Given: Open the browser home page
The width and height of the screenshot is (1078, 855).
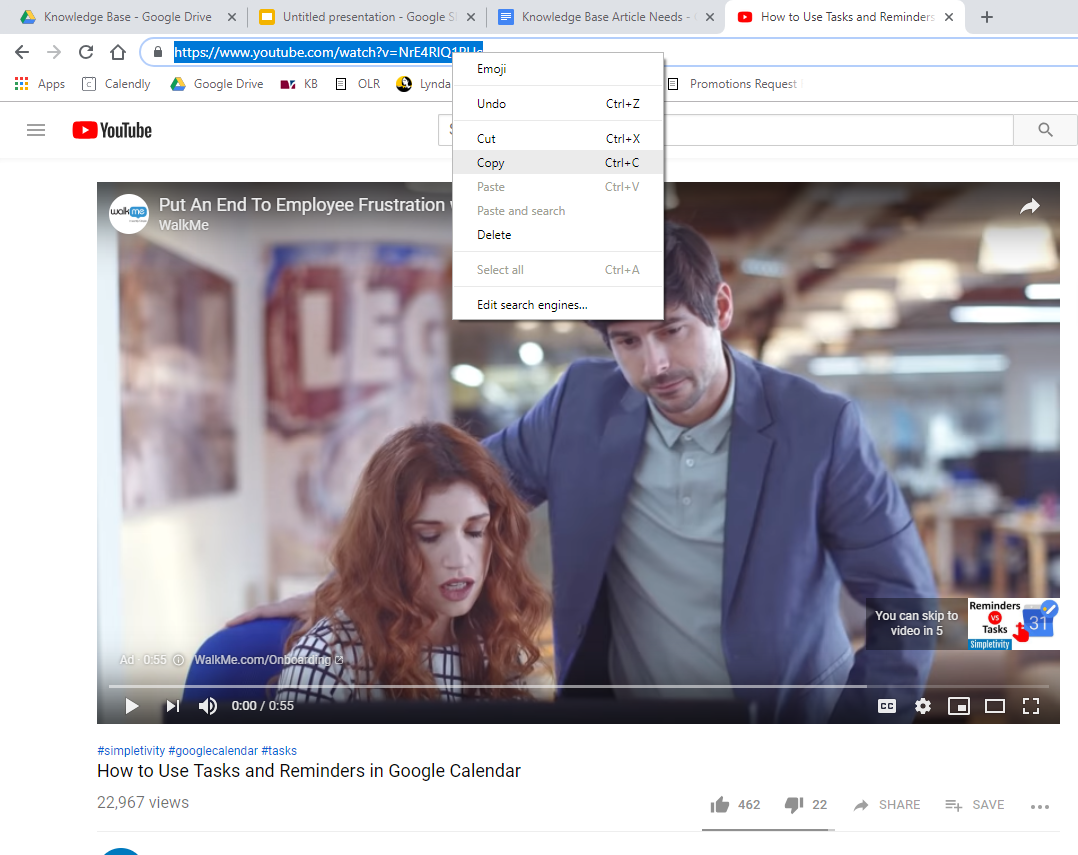Looking at the screenshot, I should [118, 52].
